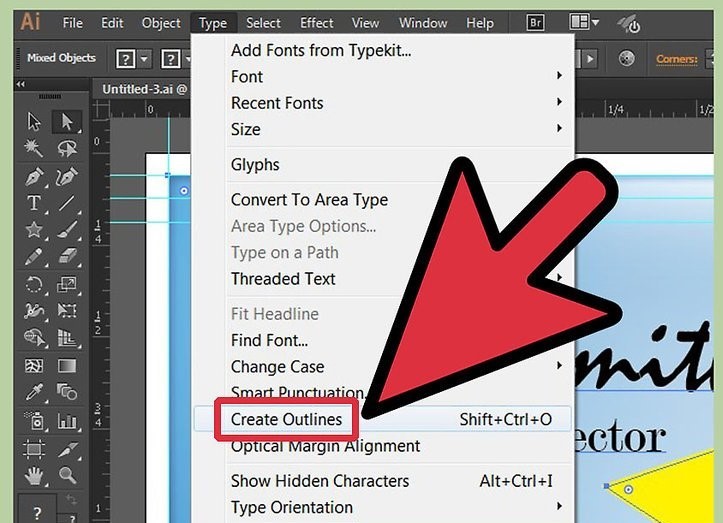Open Adobe Bridge with Br icon
The image size is (723, 523).
click(x=537, y=23)
